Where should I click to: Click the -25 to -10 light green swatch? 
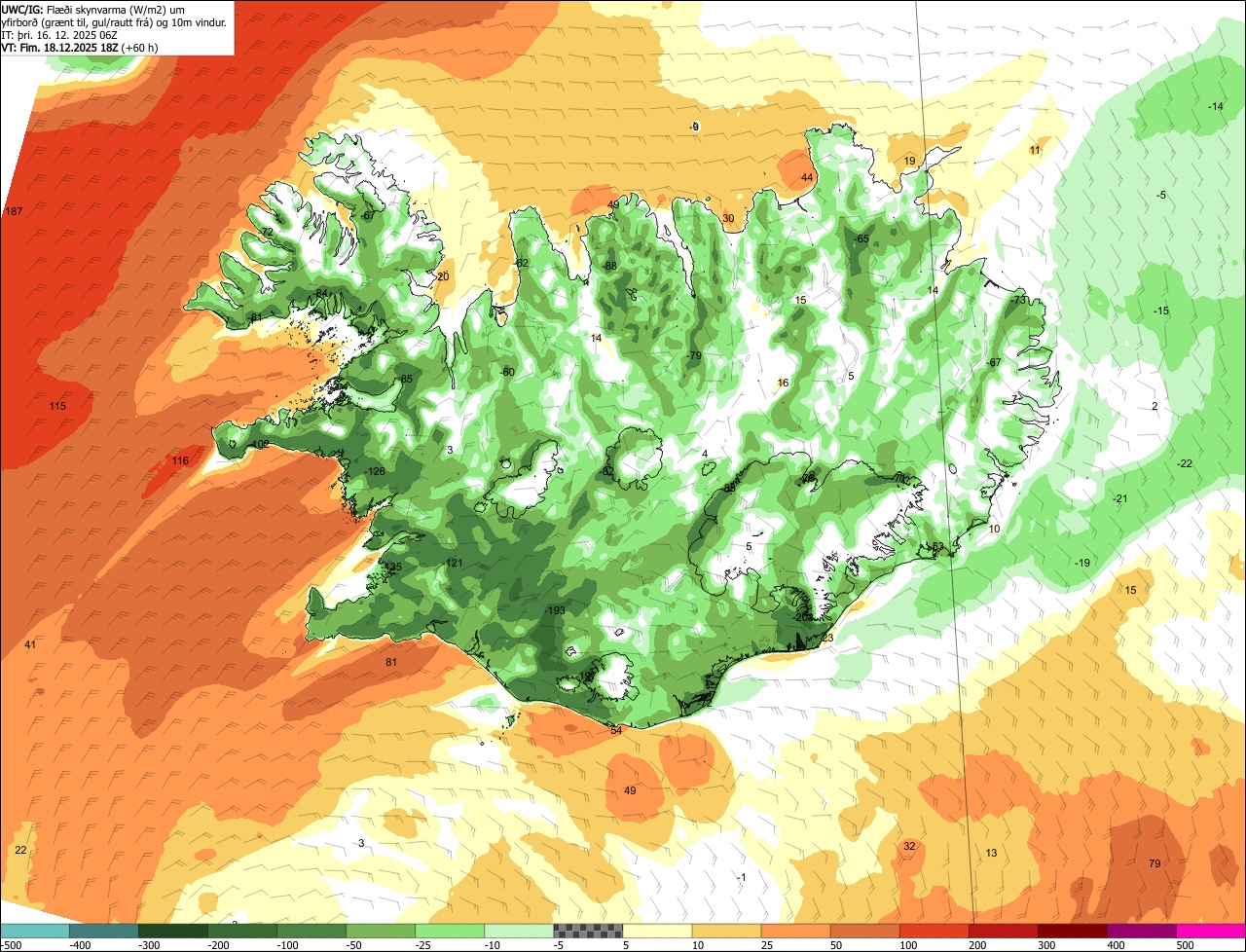click(449, 931)
